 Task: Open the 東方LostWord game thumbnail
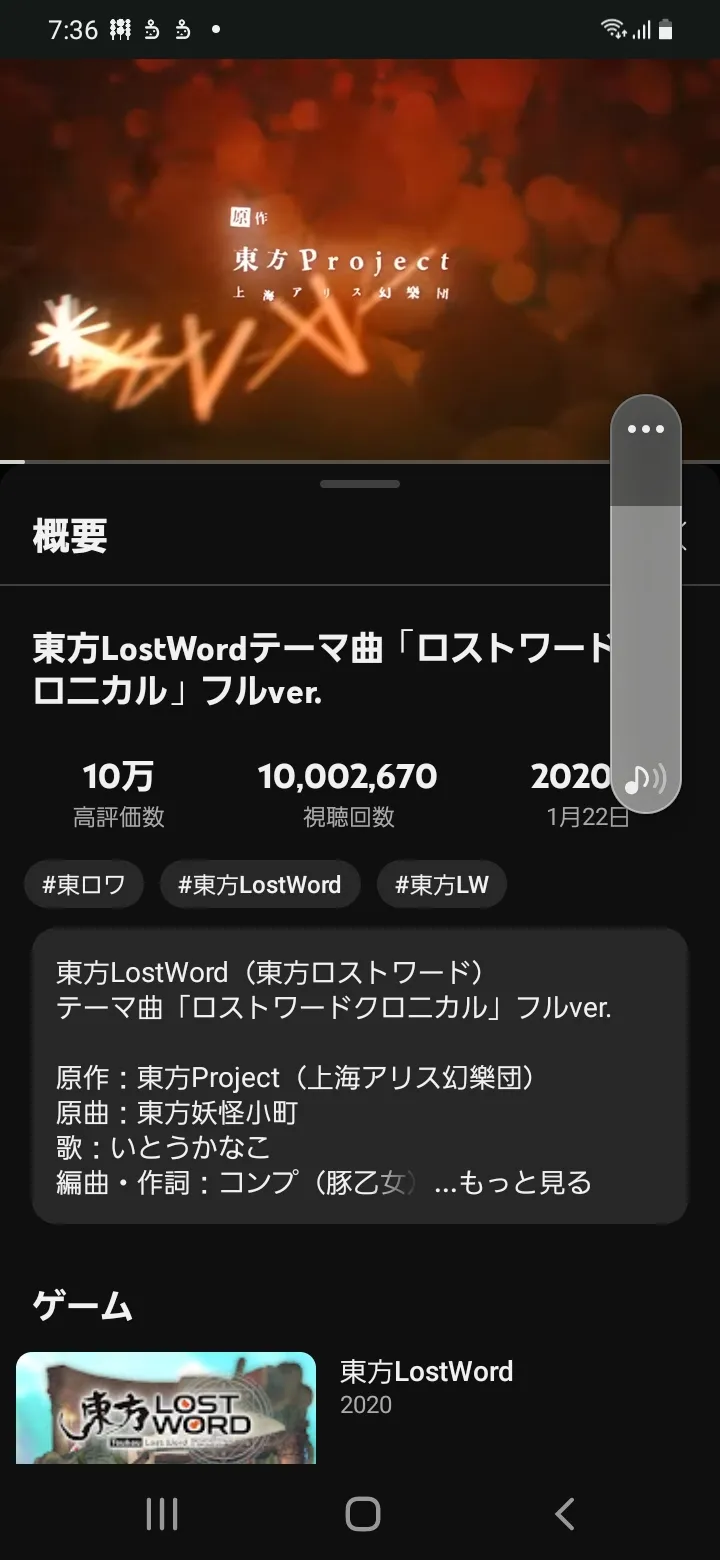point(166,1408)
